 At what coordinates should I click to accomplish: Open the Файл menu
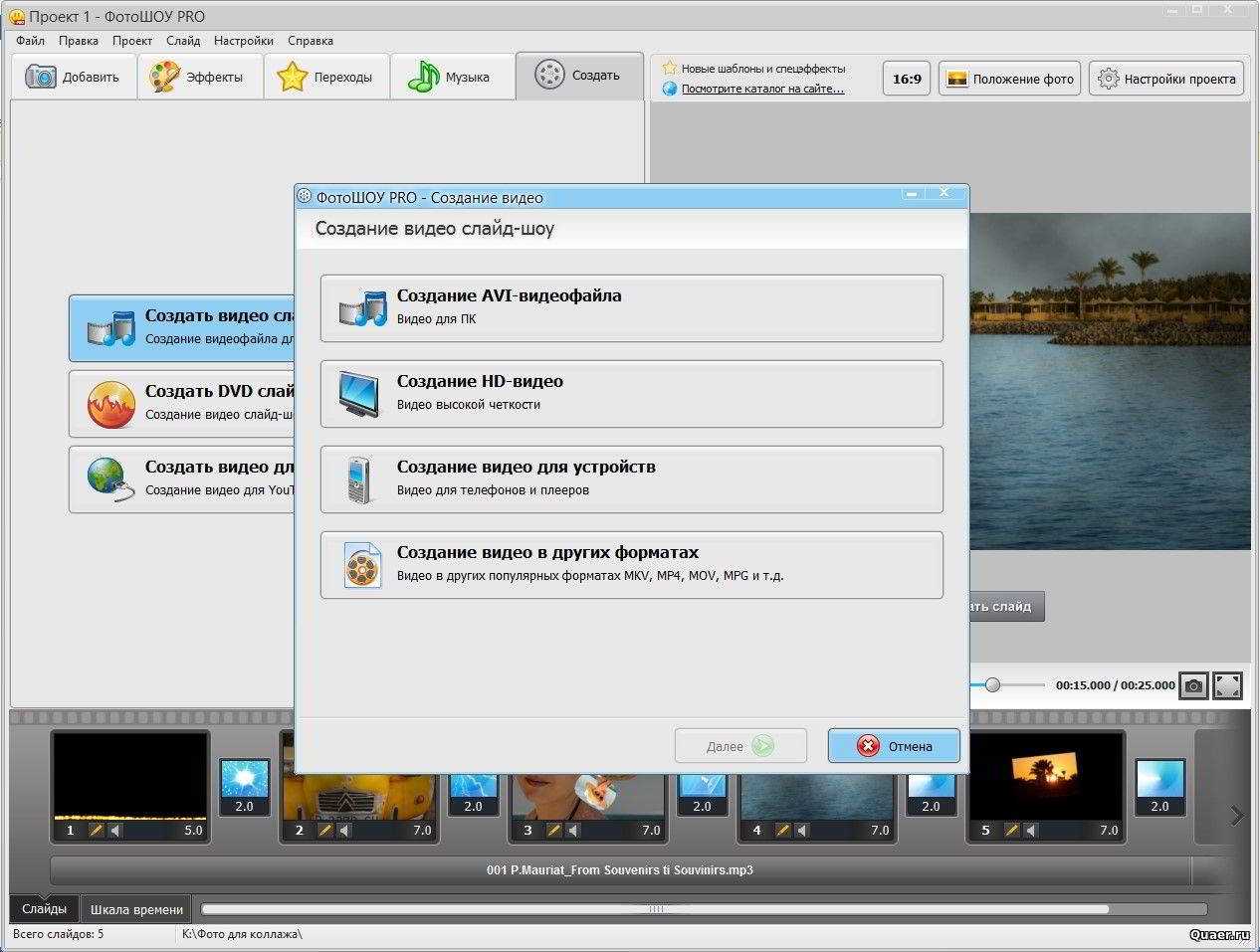30,41
